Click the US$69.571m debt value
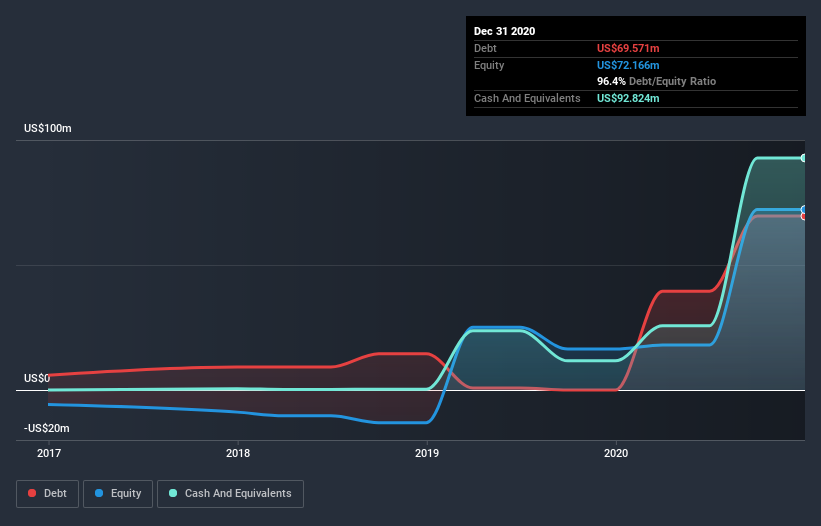821x526 pixels. [628, 48]
